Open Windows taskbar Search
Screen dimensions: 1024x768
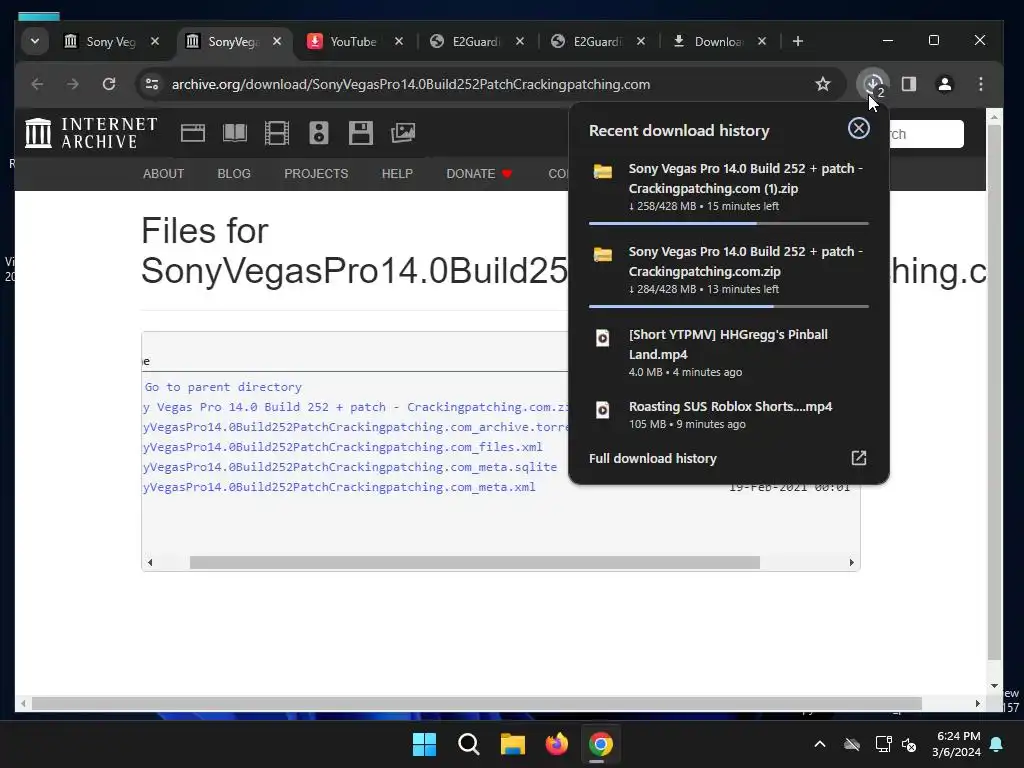coord(468,744)
